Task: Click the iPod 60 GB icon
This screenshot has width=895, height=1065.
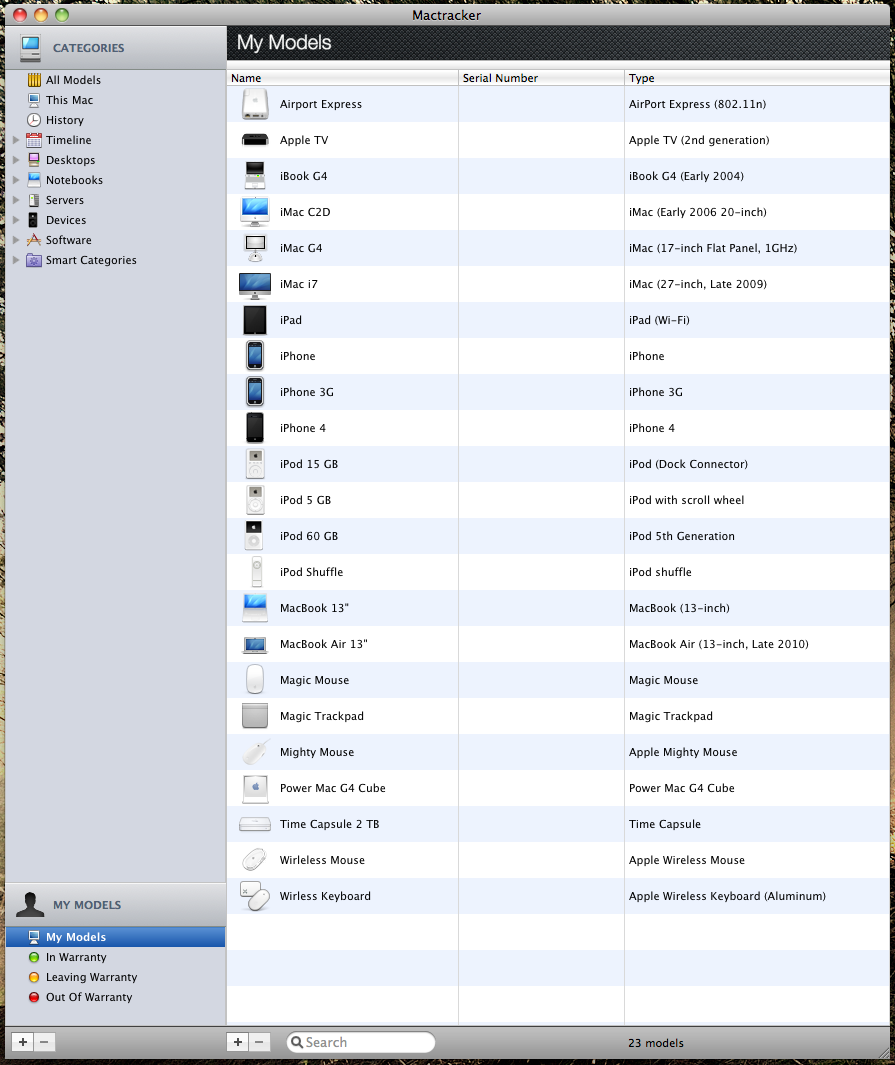Action: click(x=253, y=536)
